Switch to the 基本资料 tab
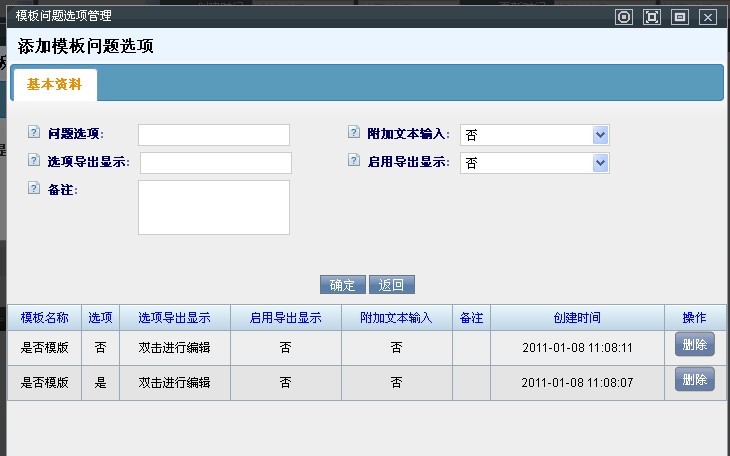The image size is (730, 456). coord(54,84)
